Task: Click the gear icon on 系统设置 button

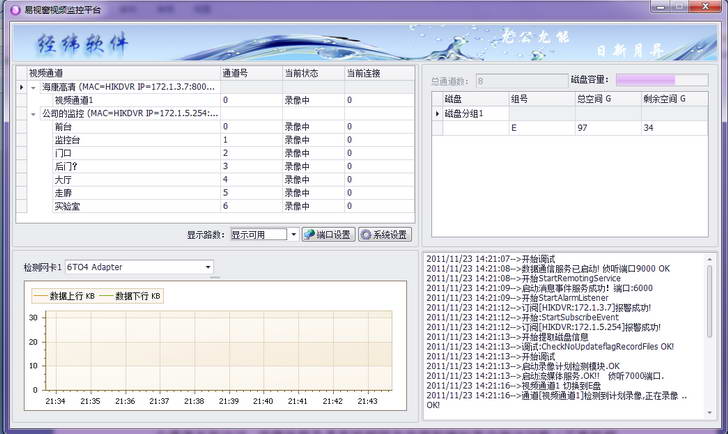Action: (366, 235)
